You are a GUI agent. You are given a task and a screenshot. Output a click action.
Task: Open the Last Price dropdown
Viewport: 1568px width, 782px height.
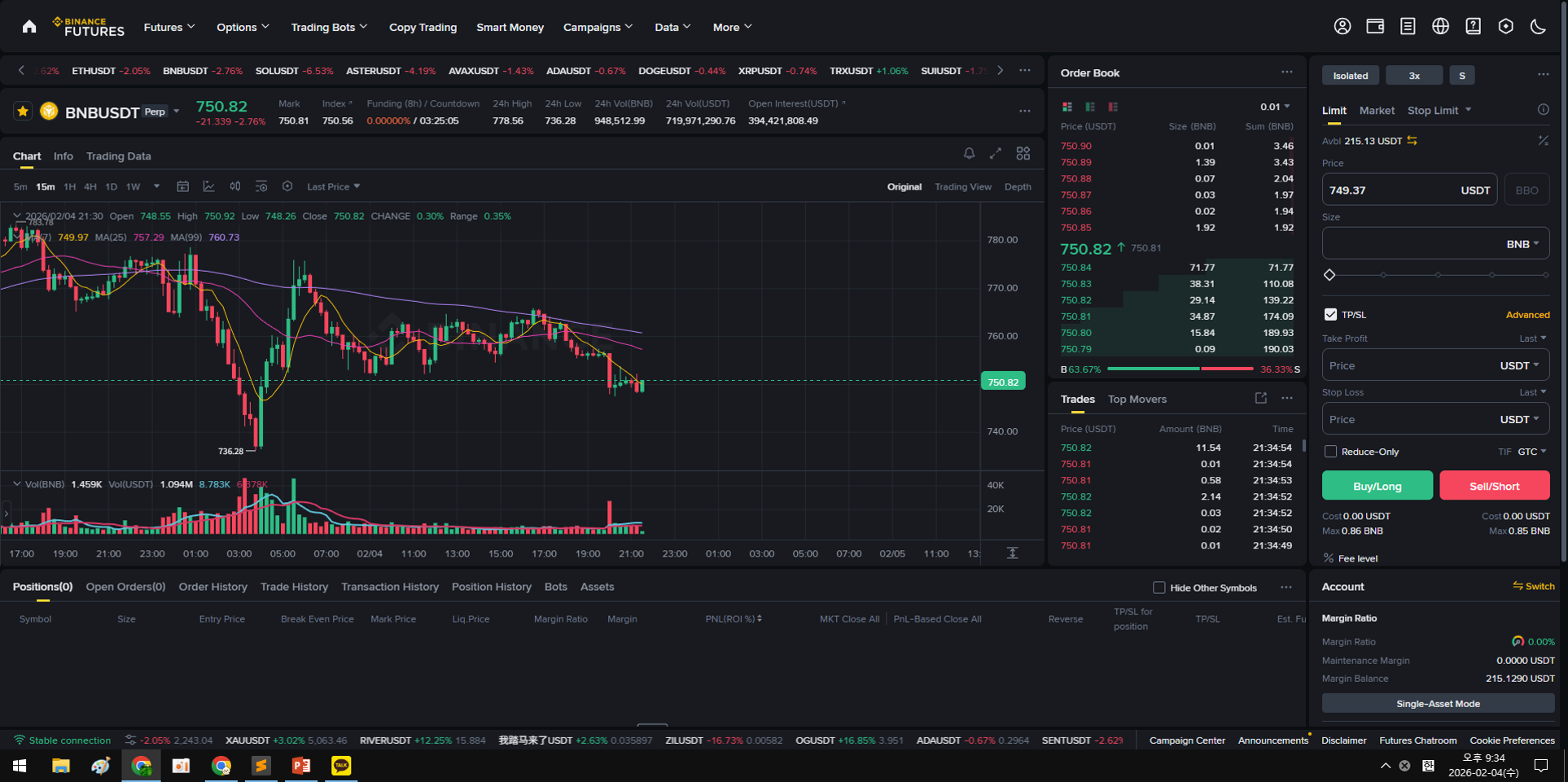[333, 186]
